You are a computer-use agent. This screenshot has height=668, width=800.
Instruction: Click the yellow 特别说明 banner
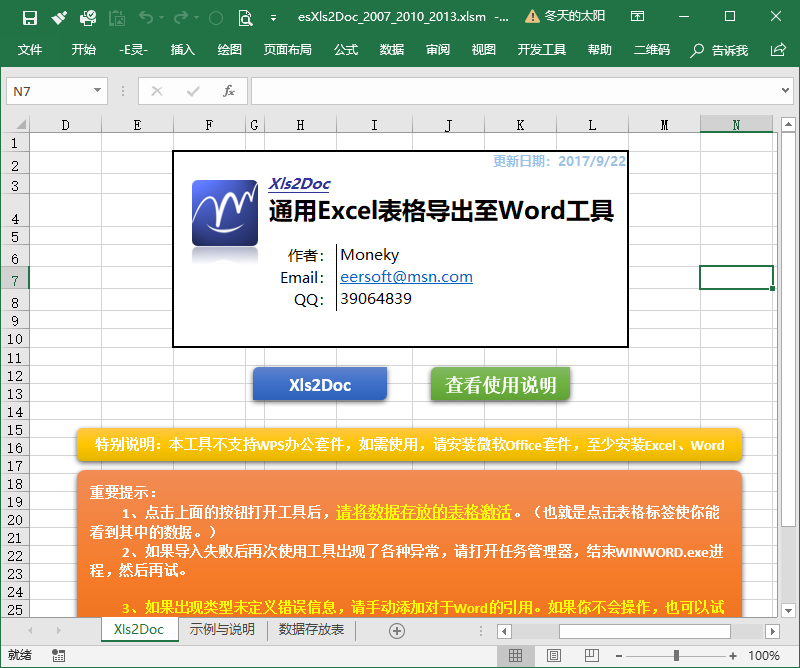click(x=409, y=445)
